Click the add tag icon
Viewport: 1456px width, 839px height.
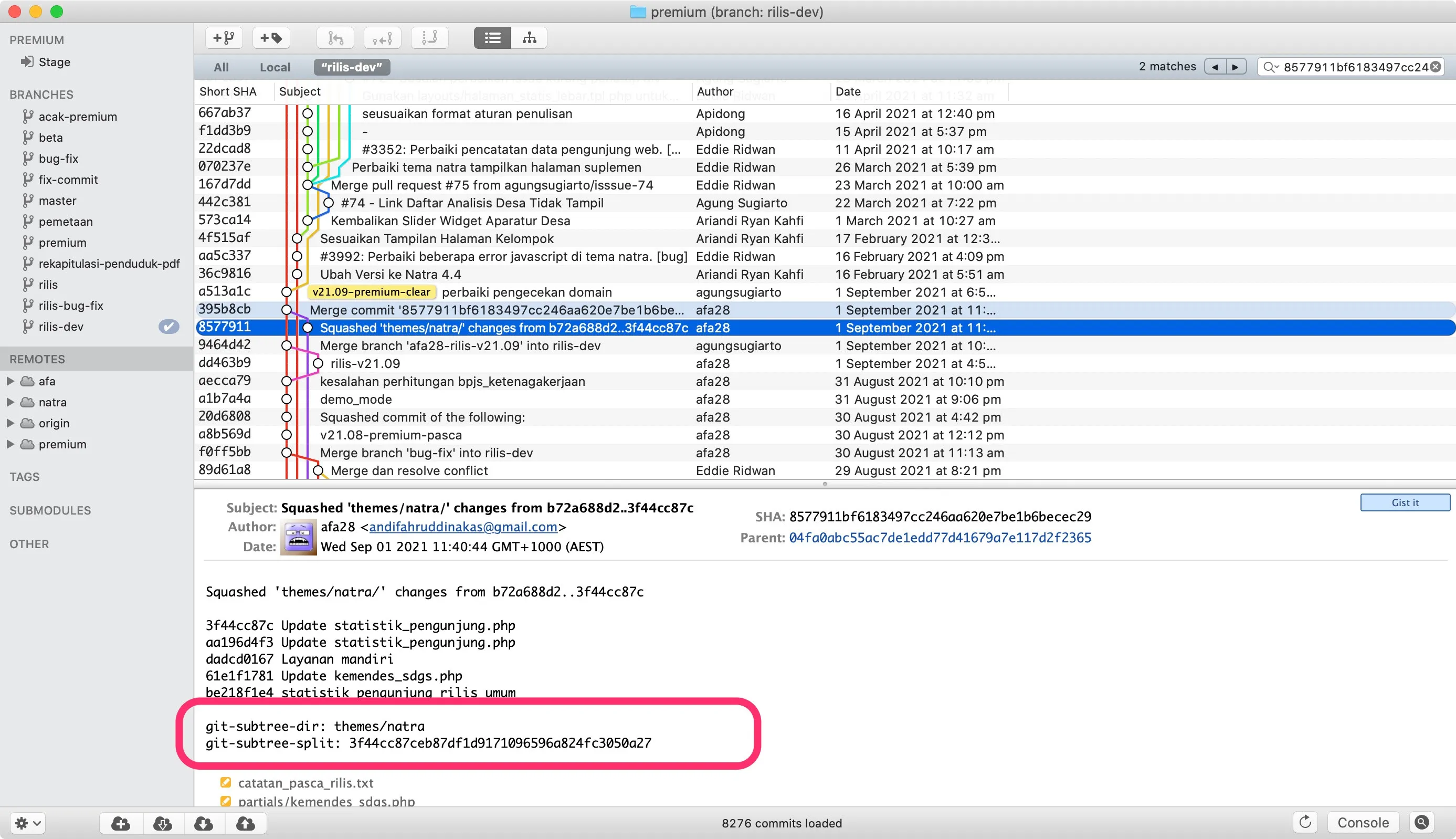(271, 38)
